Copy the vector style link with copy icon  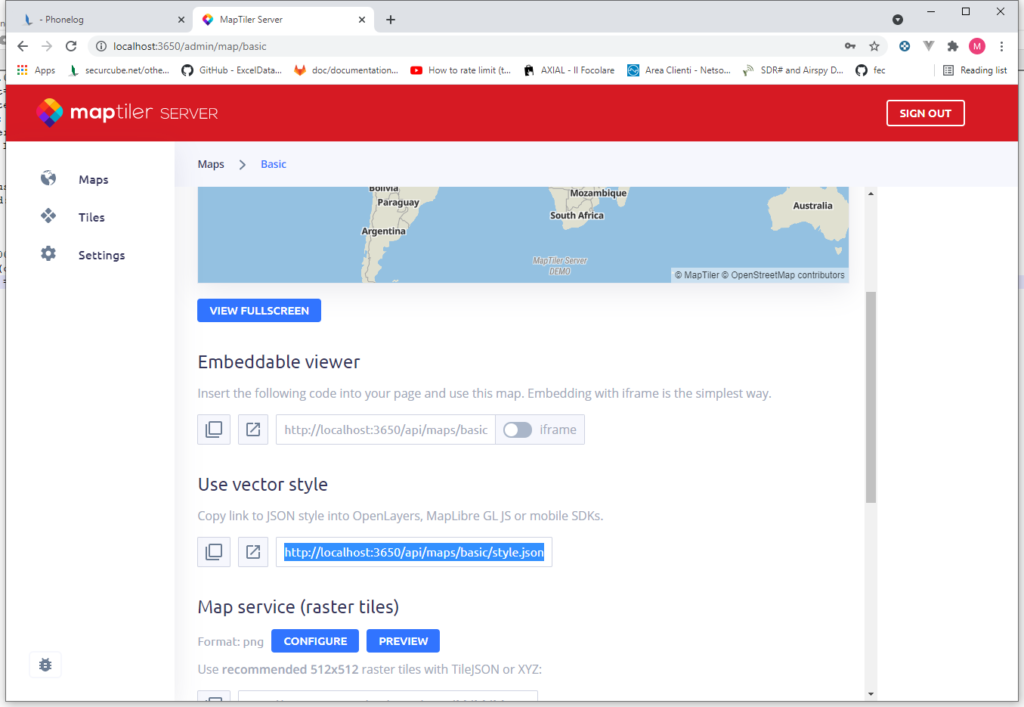213,551
